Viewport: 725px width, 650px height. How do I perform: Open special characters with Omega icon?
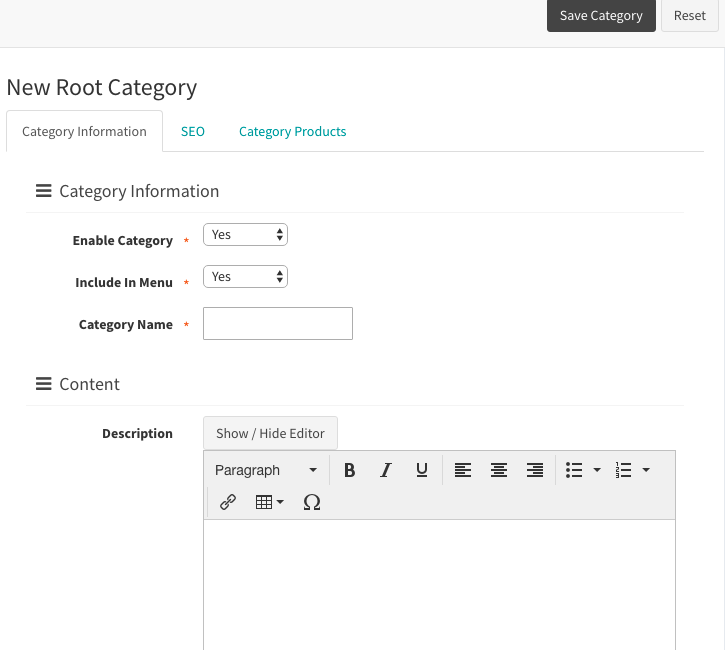(312, 502)
